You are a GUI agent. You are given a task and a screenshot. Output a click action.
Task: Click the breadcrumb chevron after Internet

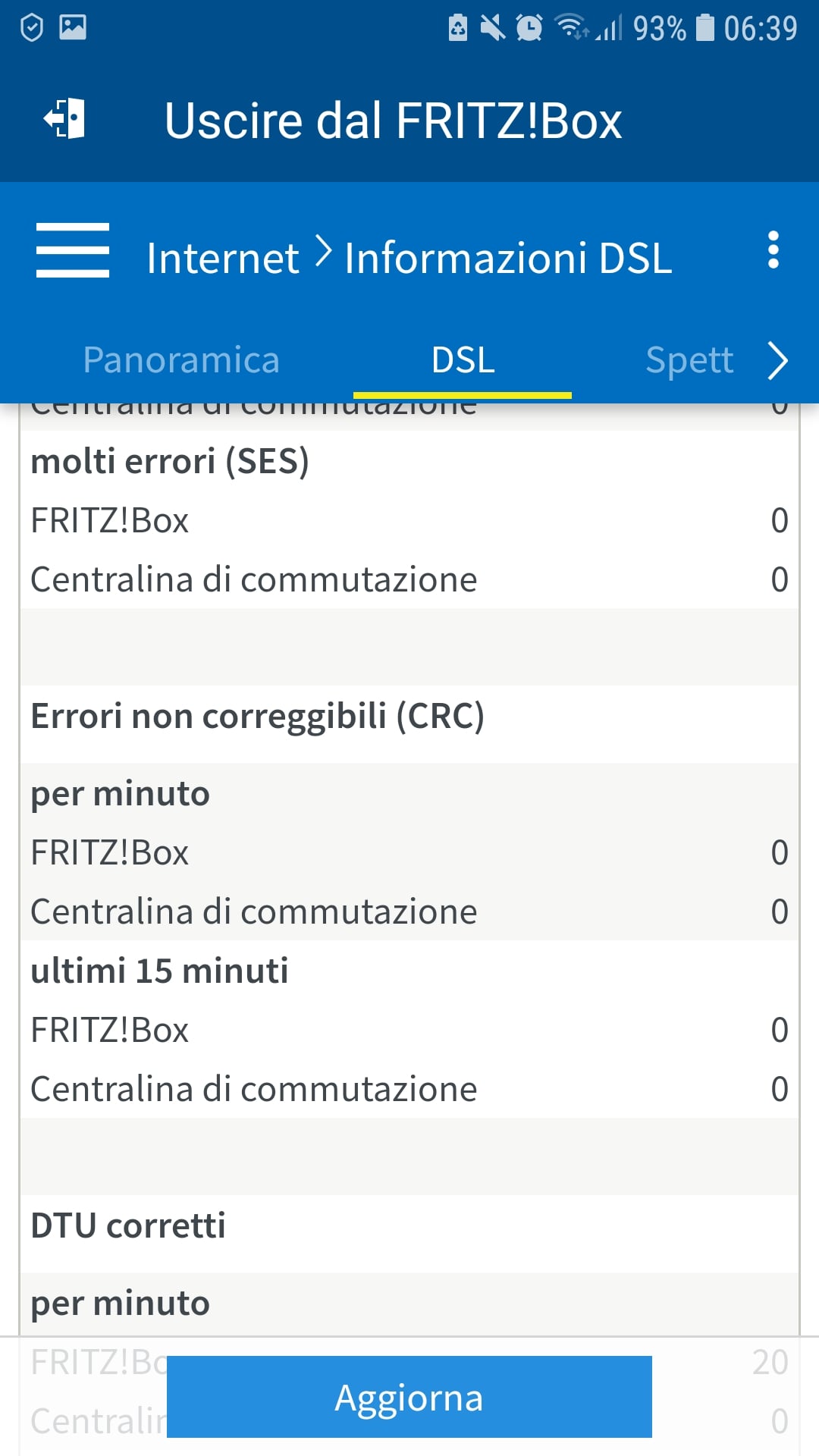pos(323,252)
